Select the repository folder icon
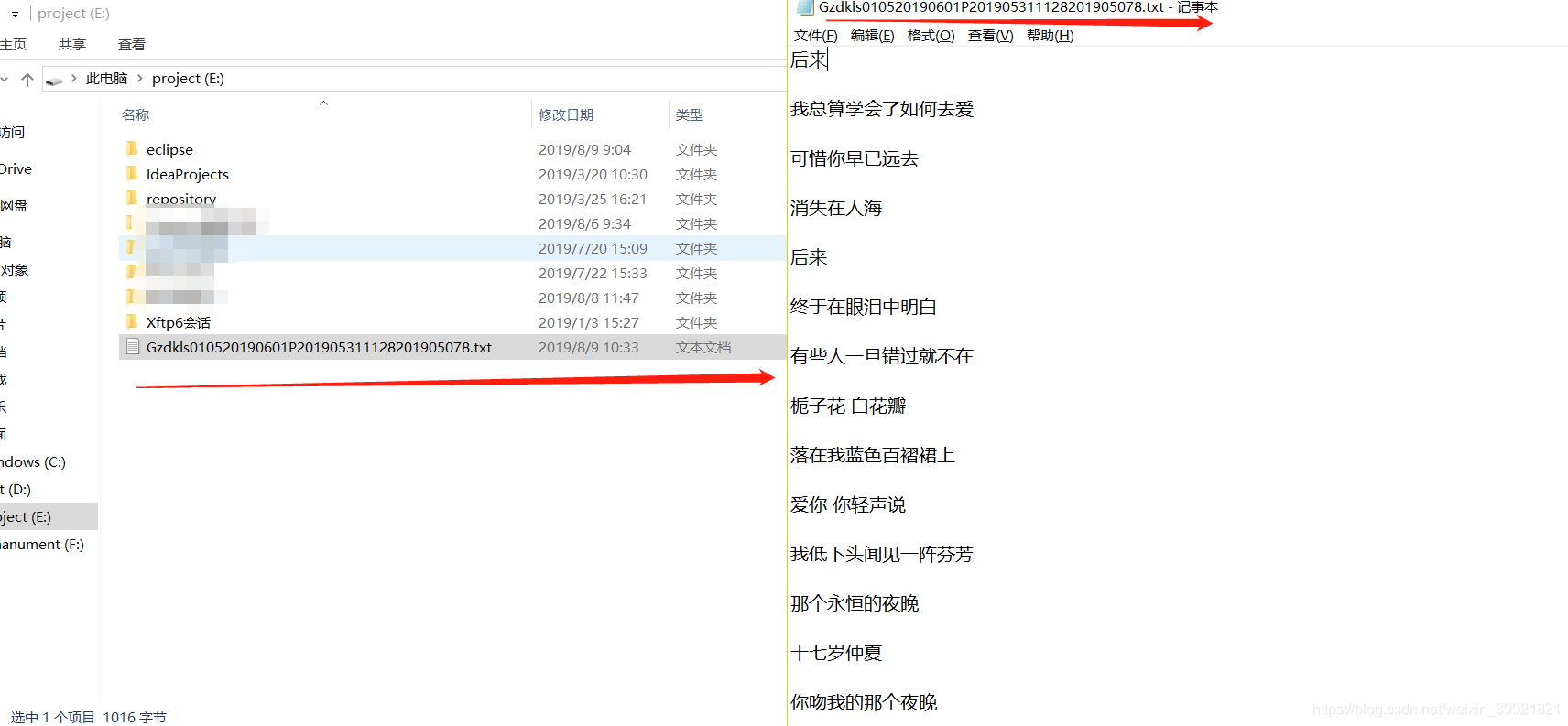1568x726 pixels. [x=132, y=199]
